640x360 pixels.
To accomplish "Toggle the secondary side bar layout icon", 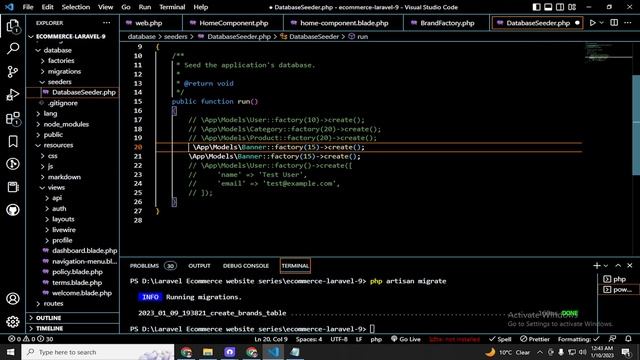I will point(560,7).
